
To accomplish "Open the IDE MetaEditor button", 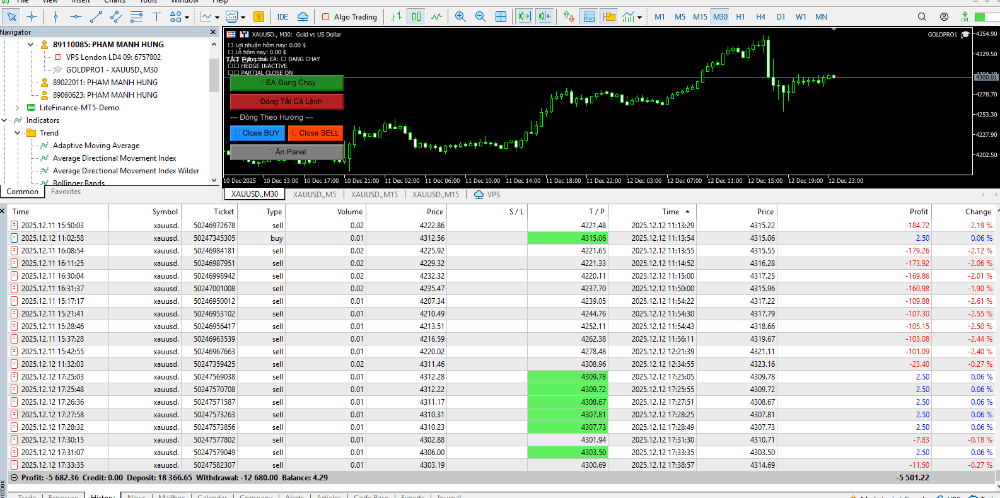I will pyautogui.click(x=282, y=17).
